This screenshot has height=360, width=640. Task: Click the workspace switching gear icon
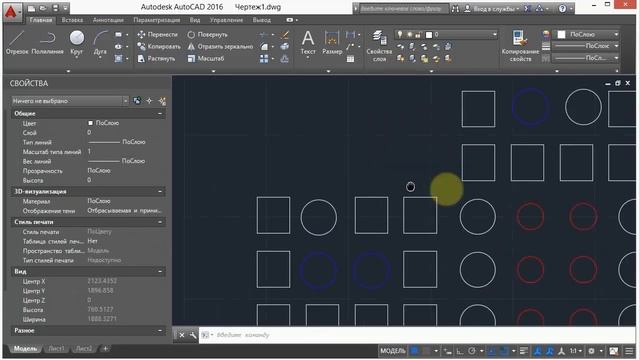pyautogui.click(x=591, y=351)
